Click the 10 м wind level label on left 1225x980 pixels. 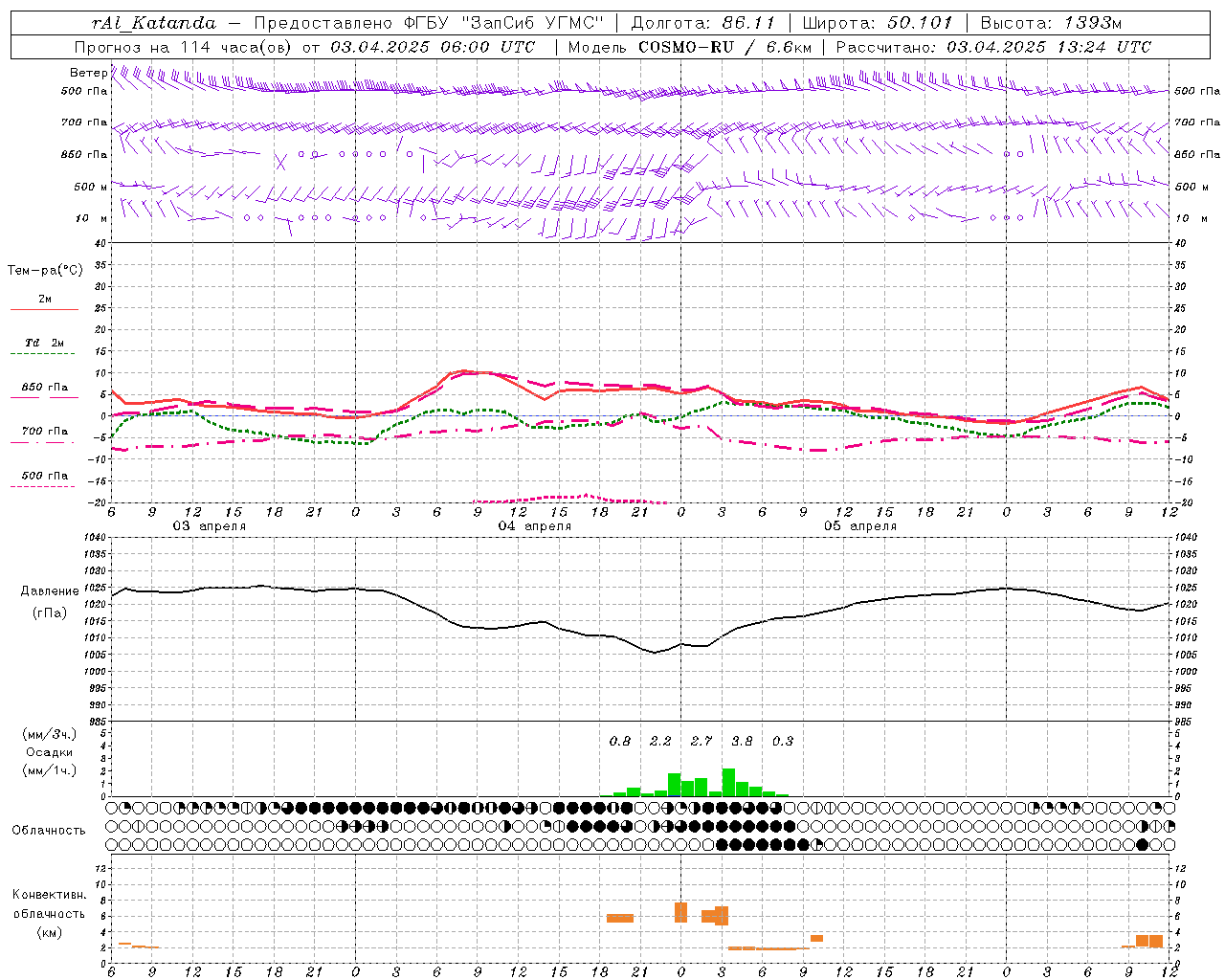tap(92, 218)
